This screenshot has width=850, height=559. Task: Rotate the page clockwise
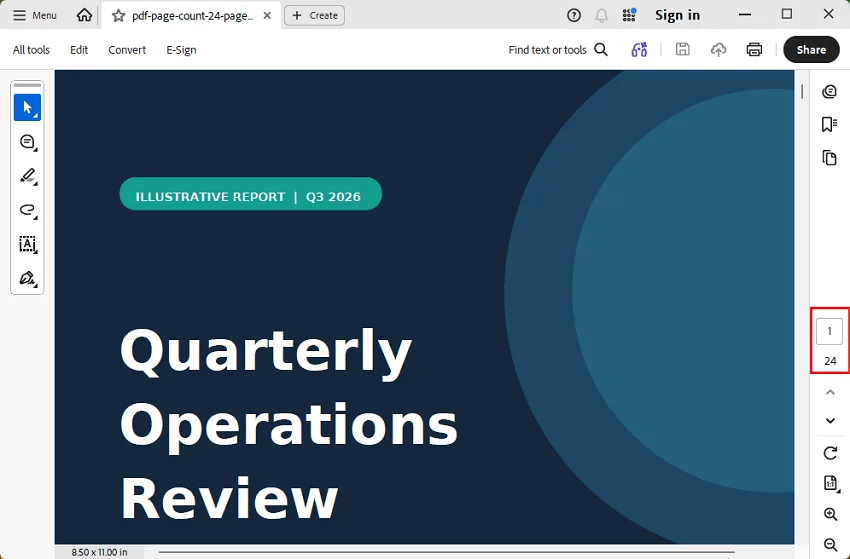pyautogui.click(x=830, y=453)
